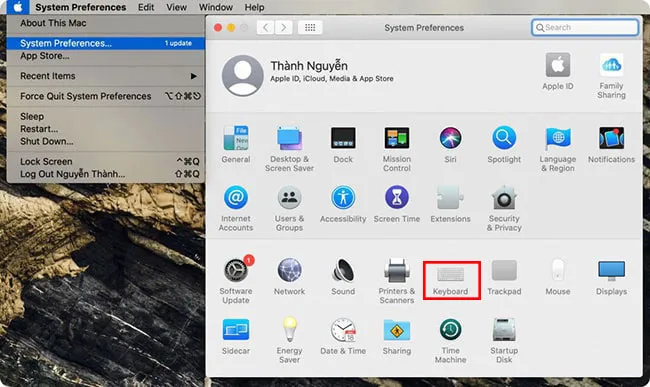Open Family Sharing settings
650x387 pixels.
point(611,75)
